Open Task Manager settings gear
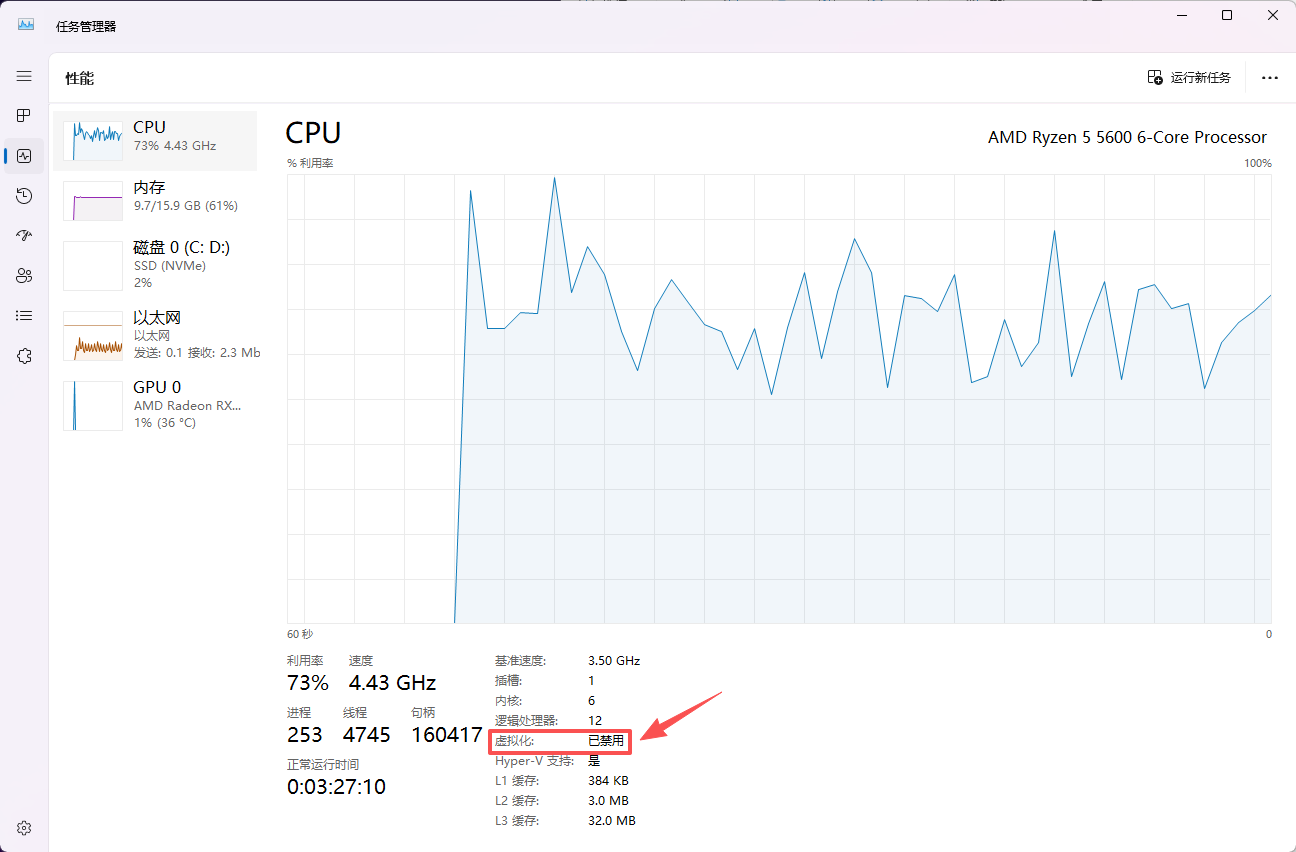 [x=24, y=828]
